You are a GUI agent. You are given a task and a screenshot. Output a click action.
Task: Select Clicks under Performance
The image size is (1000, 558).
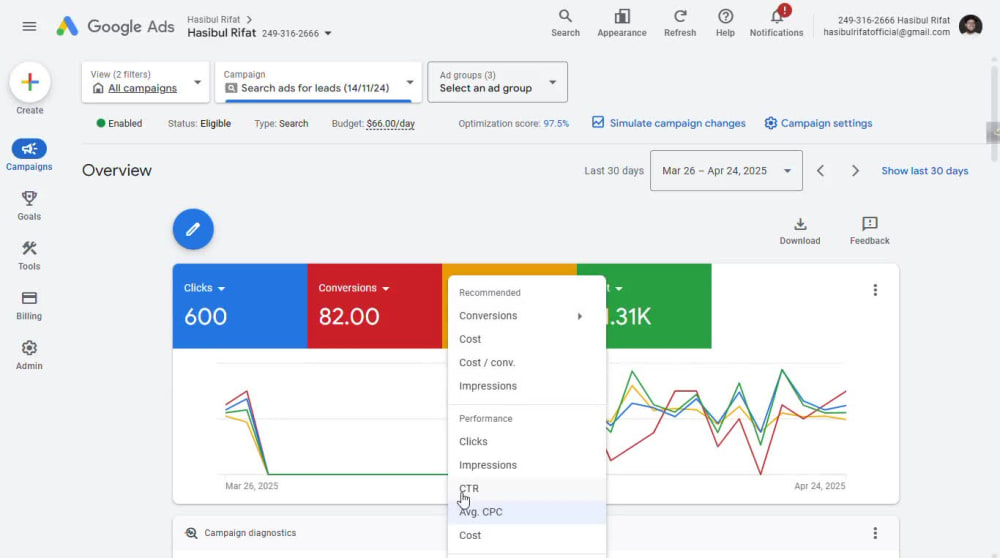pyautogui.click(x=527, y=441)
